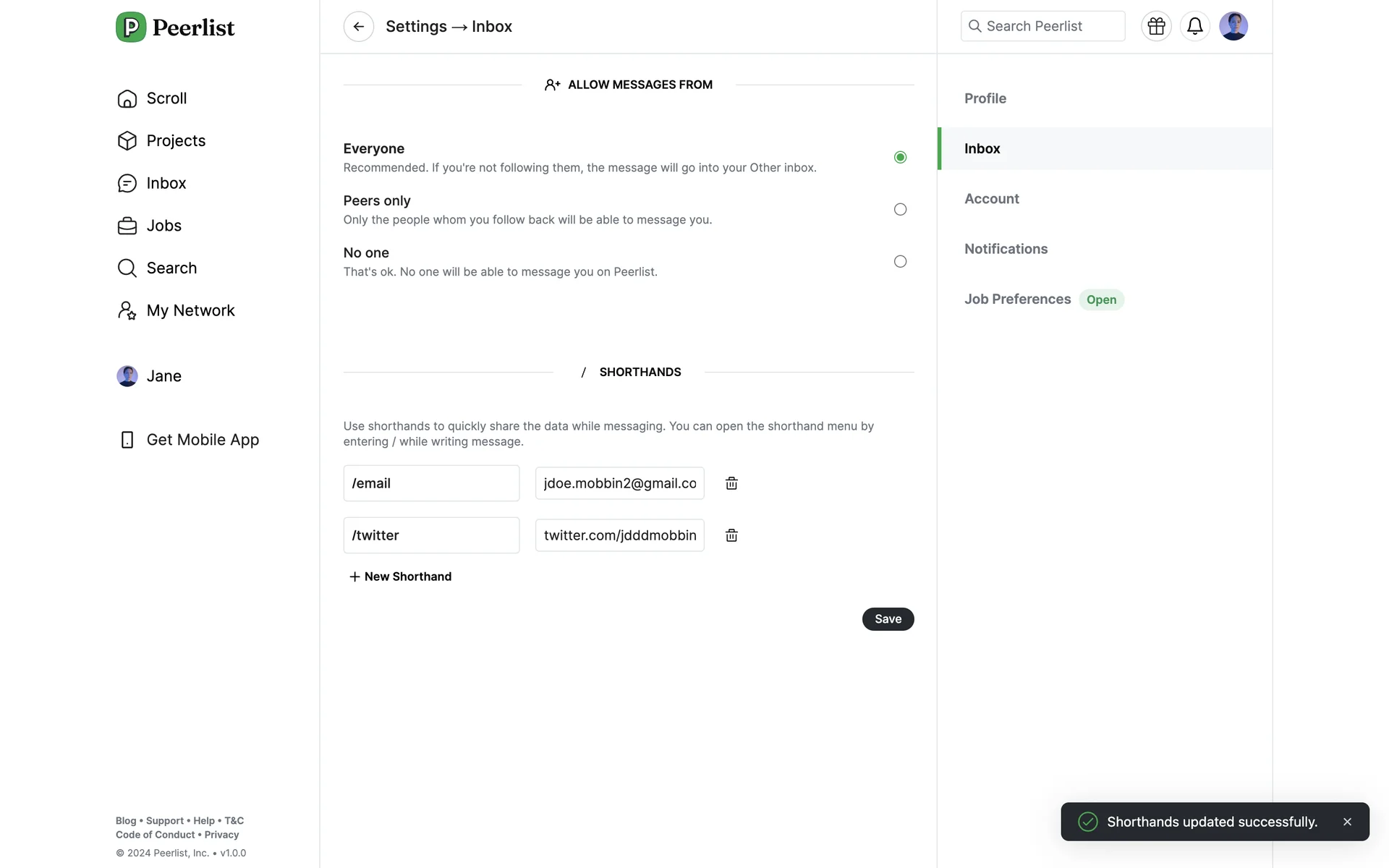Open the Notifications settings tab
Screen dimensions: 1389x868
(1006, 249)
